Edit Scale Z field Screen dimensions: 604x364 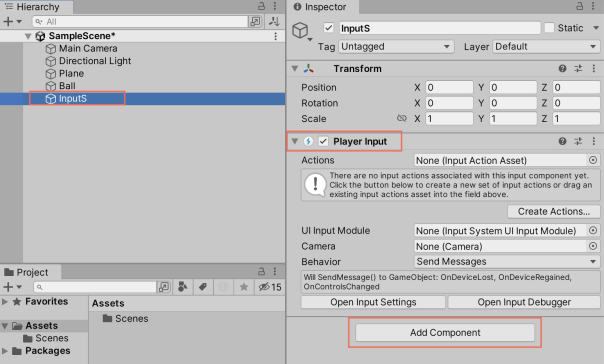pos(576,119)
